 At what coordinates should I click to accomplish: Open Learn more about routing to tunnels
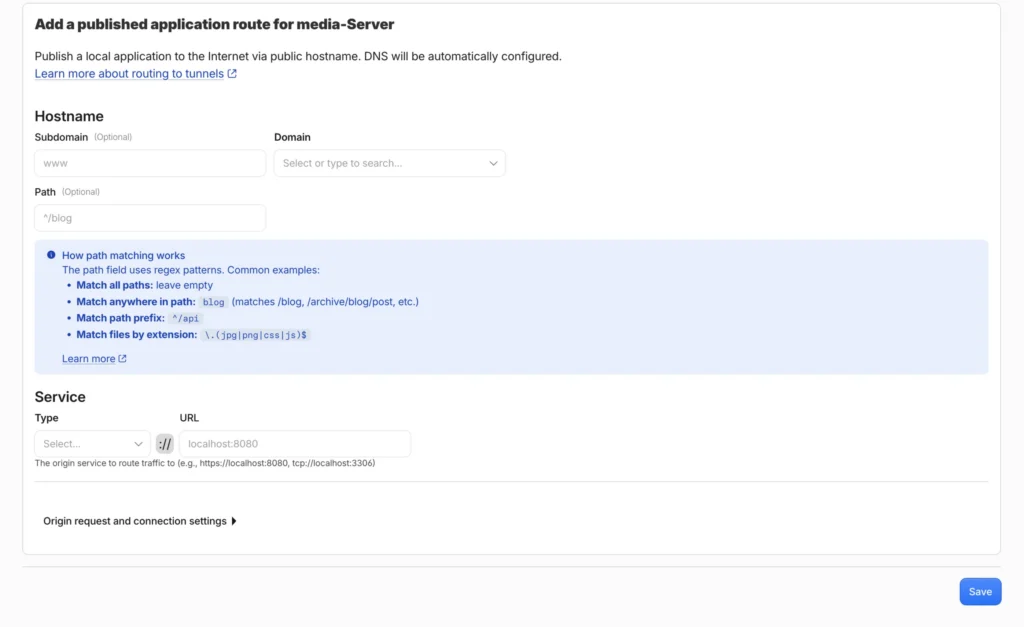pos(129,74)
